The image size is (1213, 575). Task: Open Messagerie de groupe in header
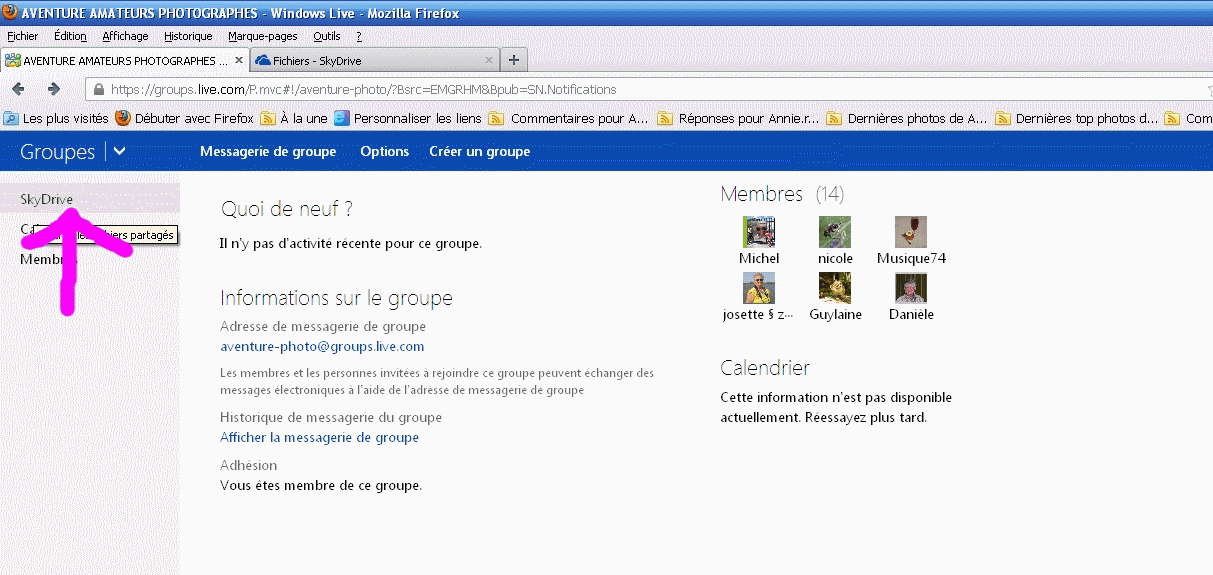click(268, 152)
